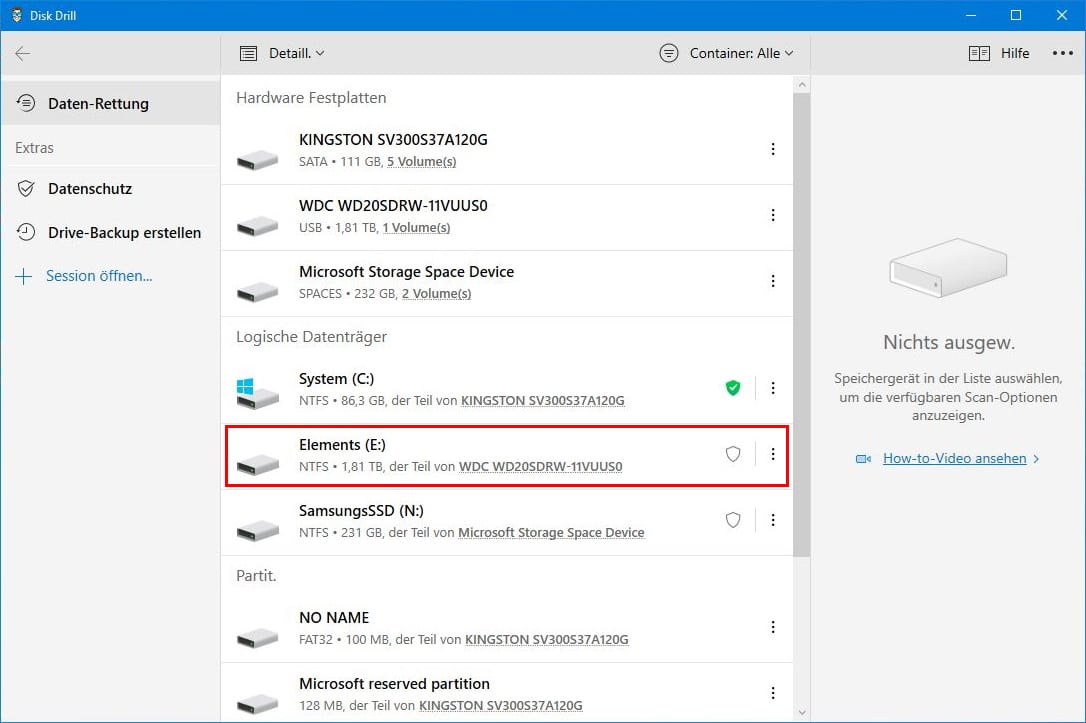This screenshot has height=723, width=1086.
Task: Open options menu for System (C:)
Action: (773, 388)
